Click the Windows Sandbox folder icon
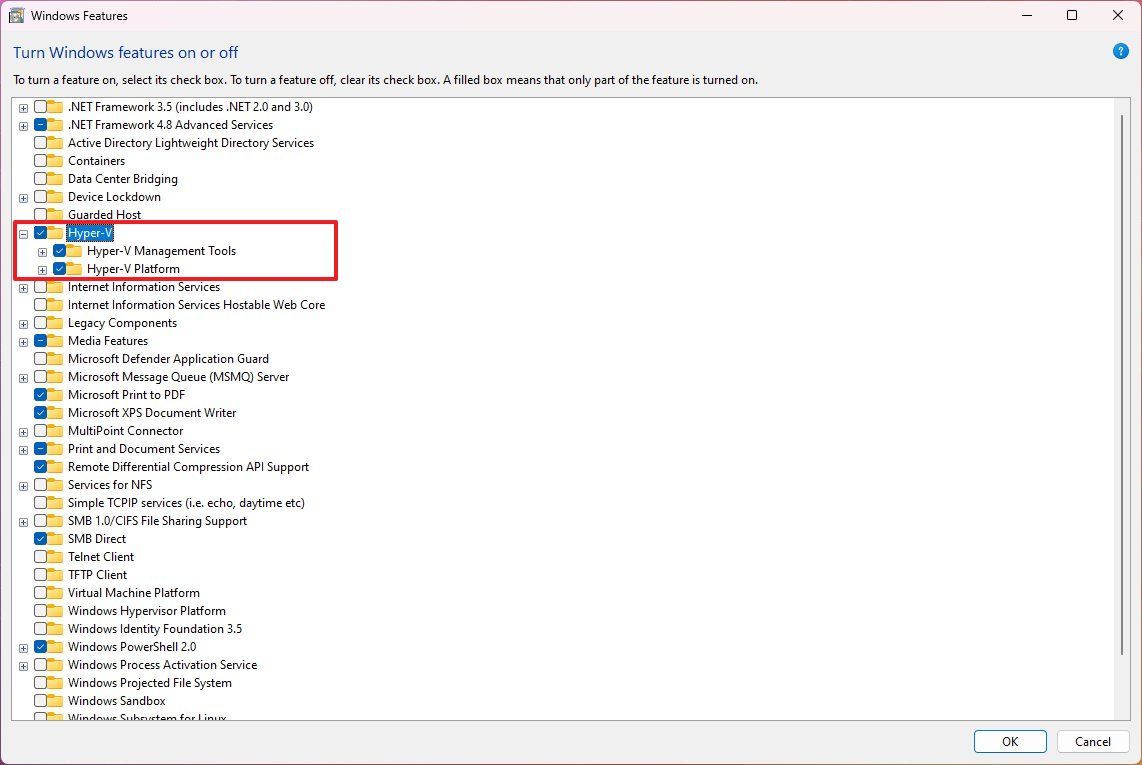This screenshot has height=765, width=1142. (56, 701)
